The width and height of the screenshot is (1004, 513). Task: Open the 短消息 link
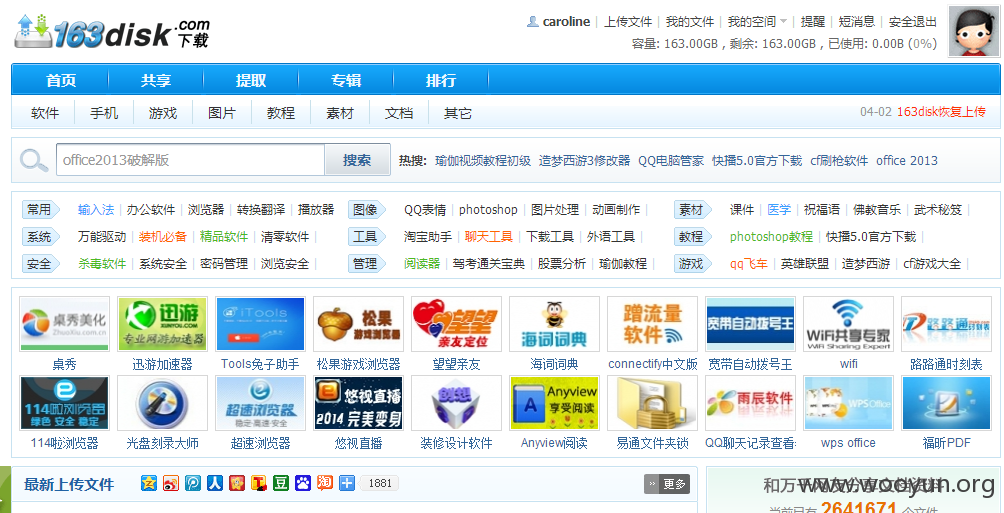pos(857,22)
